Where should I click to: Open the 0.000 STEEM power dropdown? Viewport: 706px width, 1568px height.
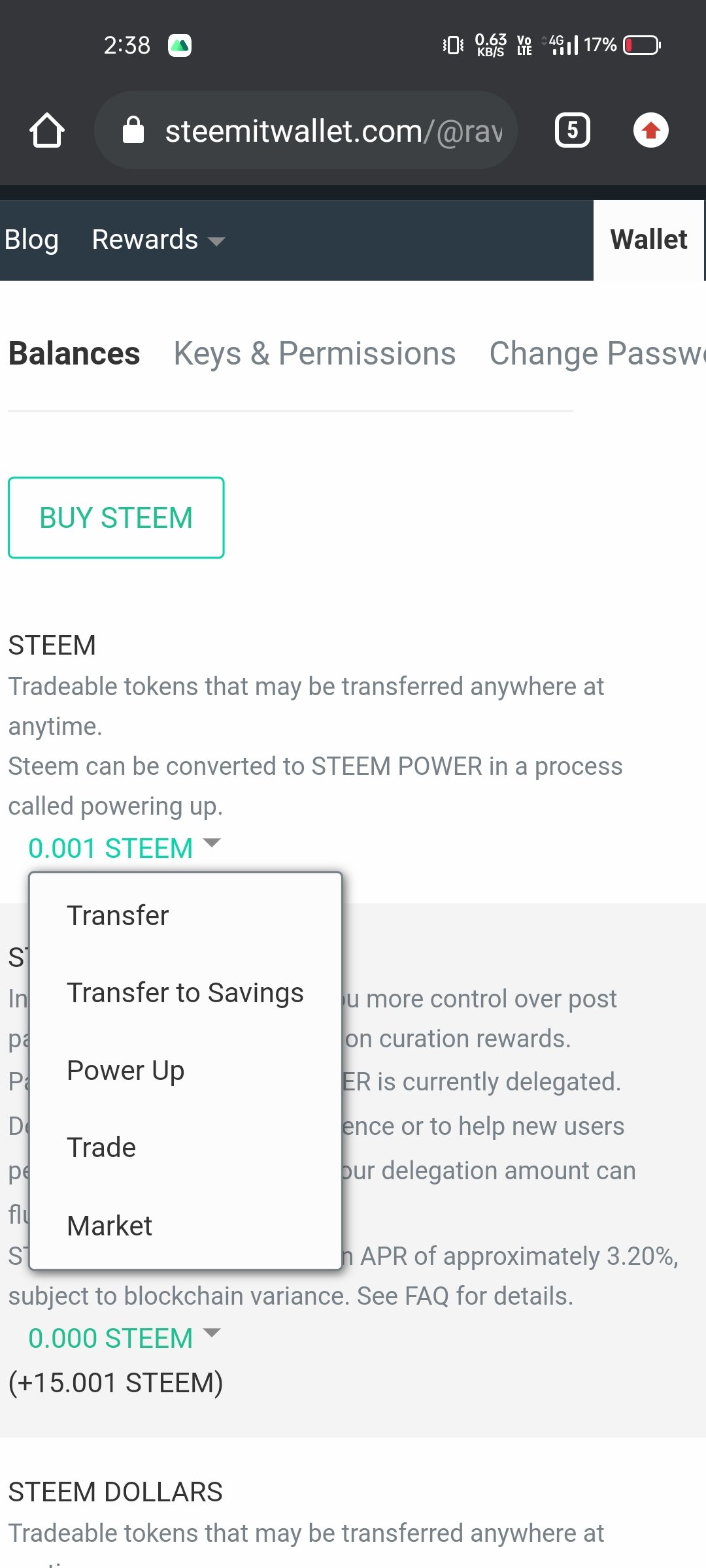click(124, 1338)
